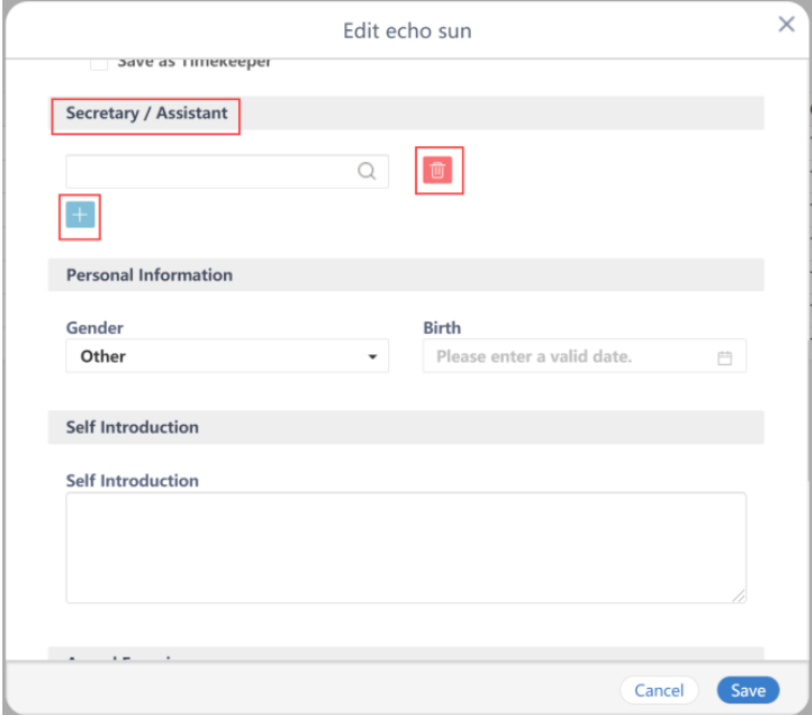Click the Self Introduction gray section header
The height and width of the screenshot is (715, 812).
point(132,427)
